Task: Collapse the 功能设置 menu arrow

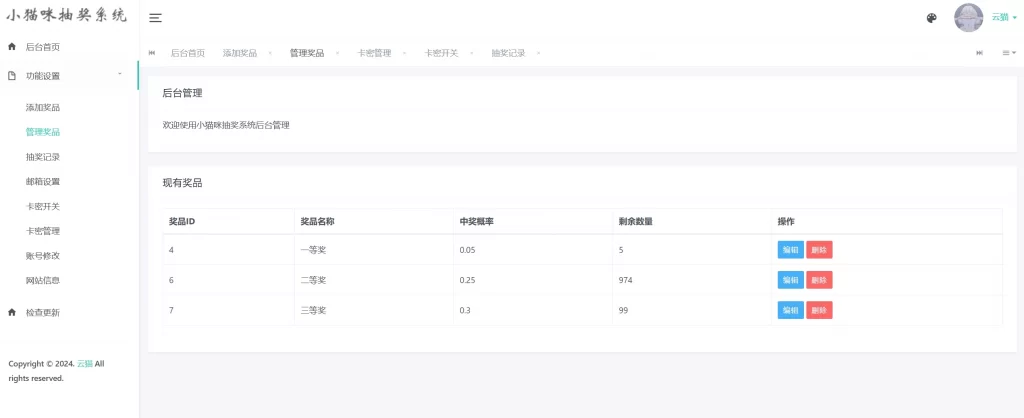Action: [x=120, y=74]
